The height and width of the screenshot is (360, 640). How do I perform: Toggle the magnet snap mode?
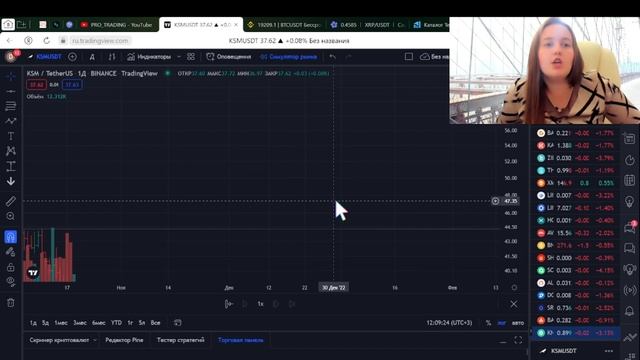point(11,237)
